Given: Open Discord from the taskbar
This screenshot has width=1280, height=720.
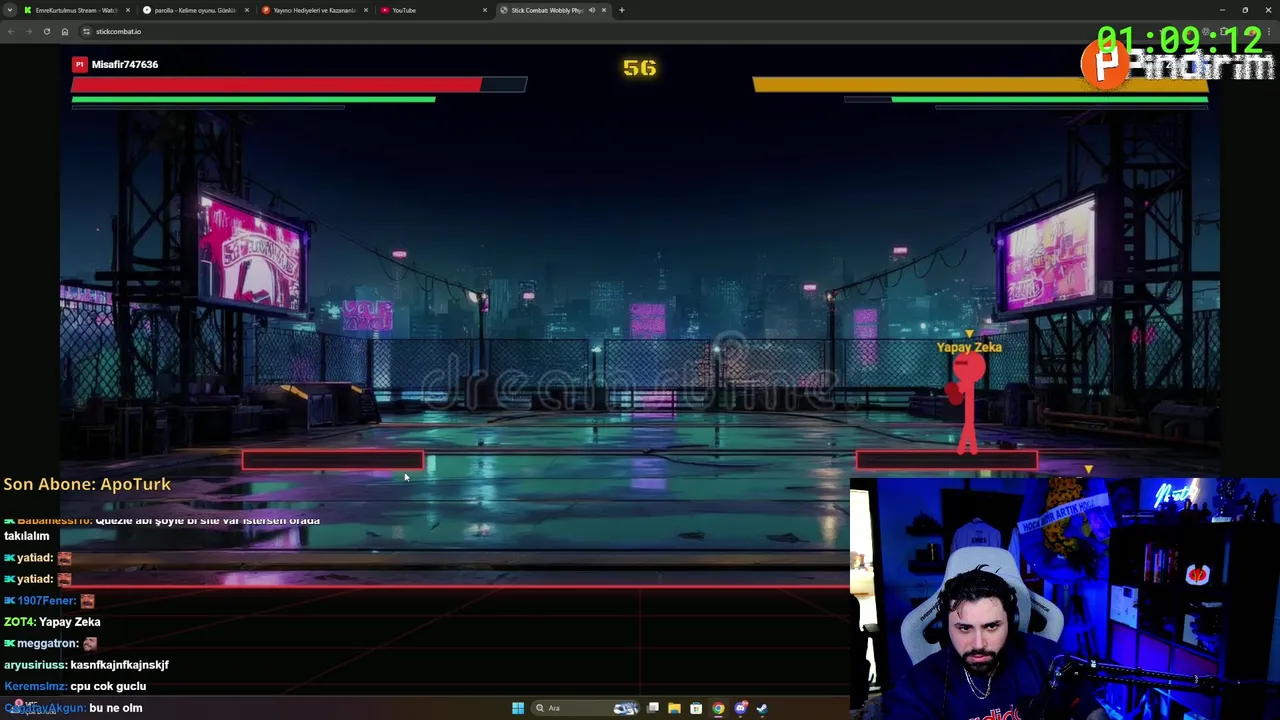Looking at the screenshot, I should [x=740, y=708].
